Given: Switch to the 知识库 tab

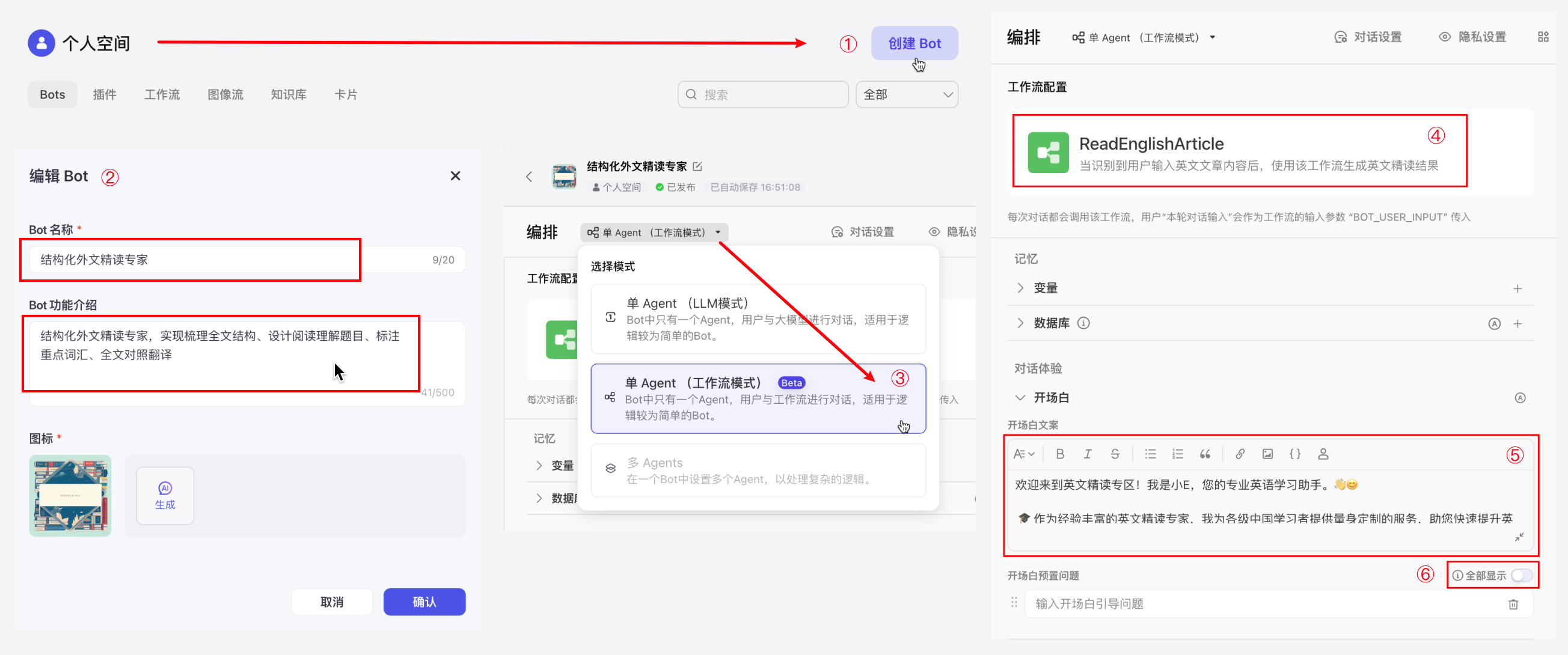Looking at the screenshot, I should point(289,94).
